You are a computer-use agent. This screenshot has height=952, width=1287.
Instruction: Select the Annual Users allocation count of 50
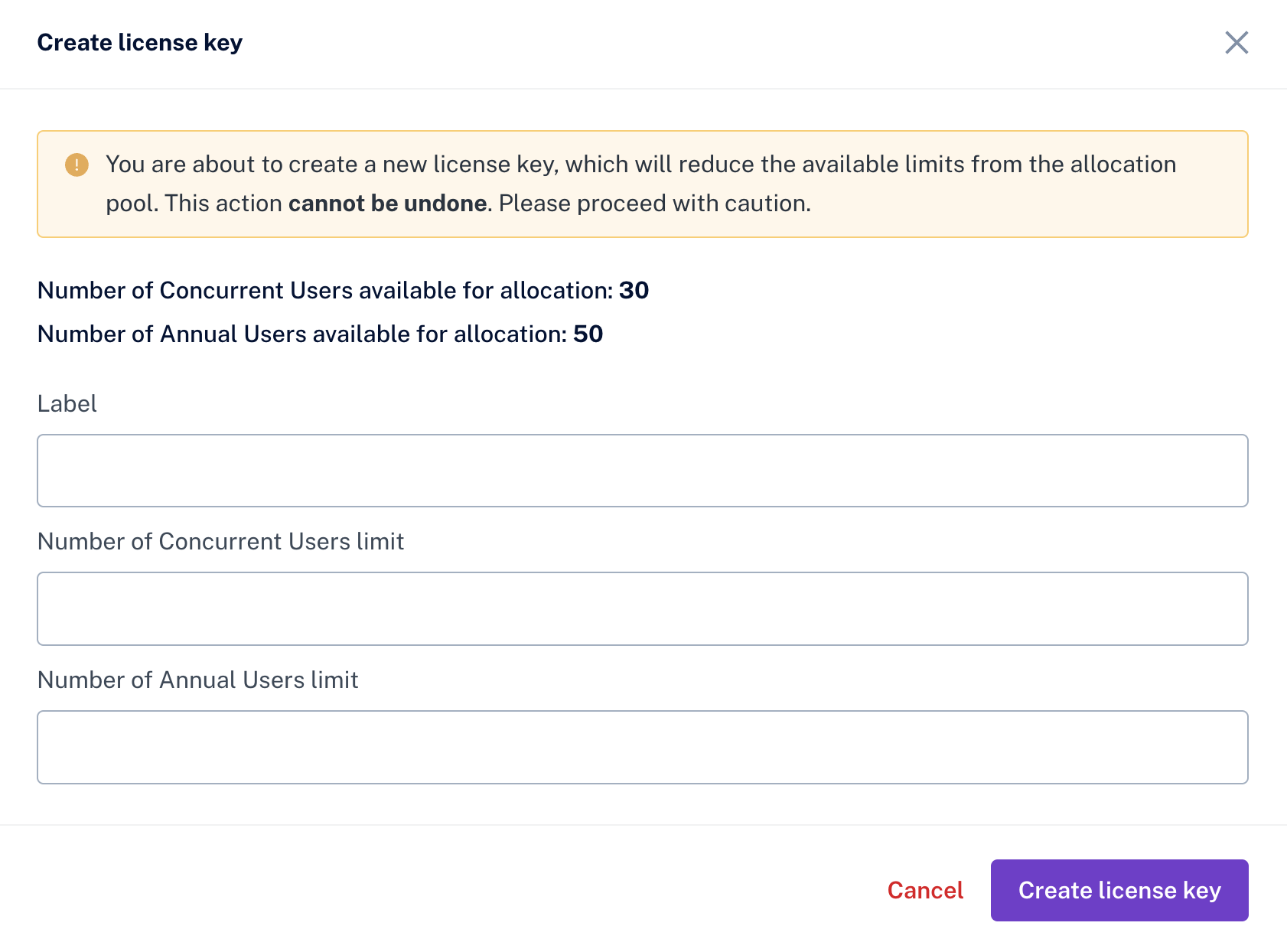[588, 334]
